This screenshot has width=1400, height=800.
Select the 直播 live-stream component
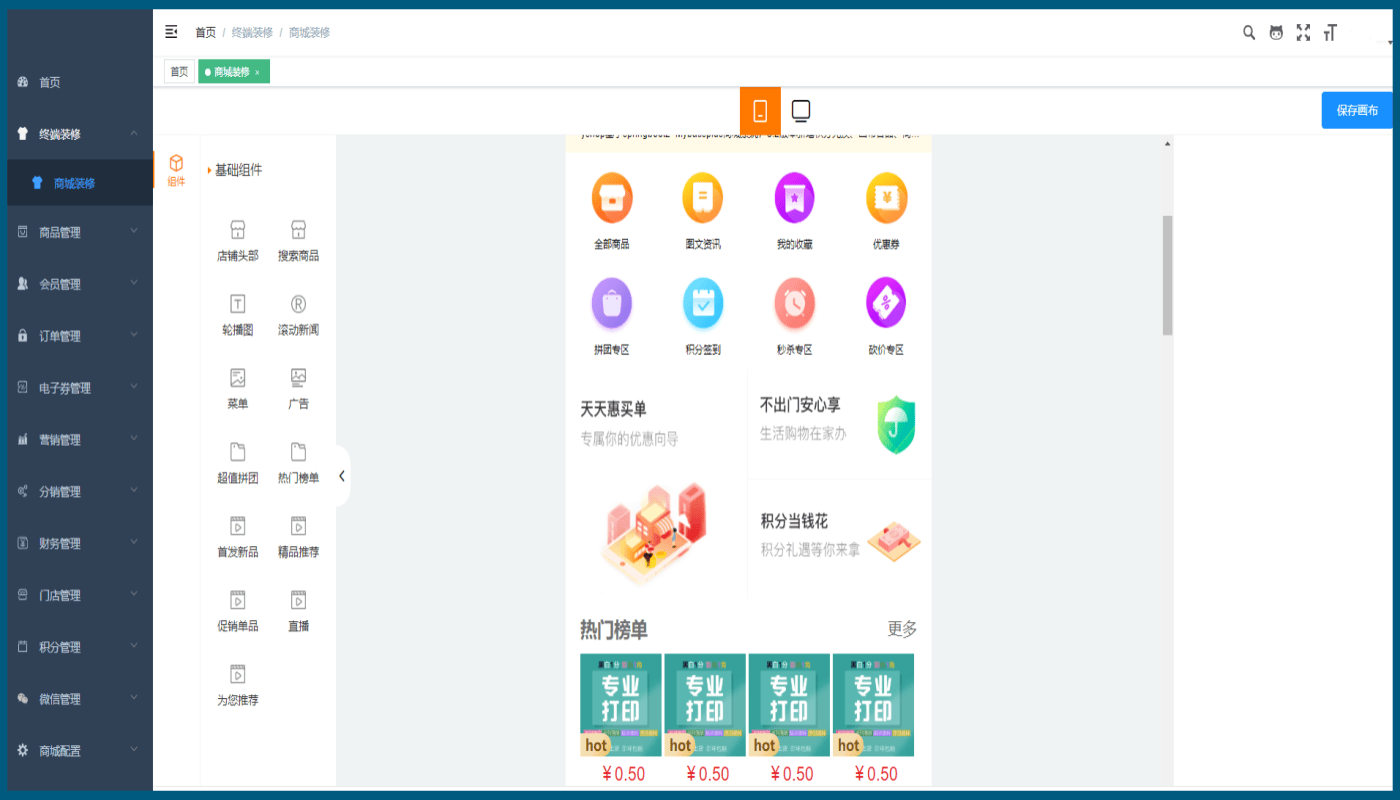coord(298,609)
